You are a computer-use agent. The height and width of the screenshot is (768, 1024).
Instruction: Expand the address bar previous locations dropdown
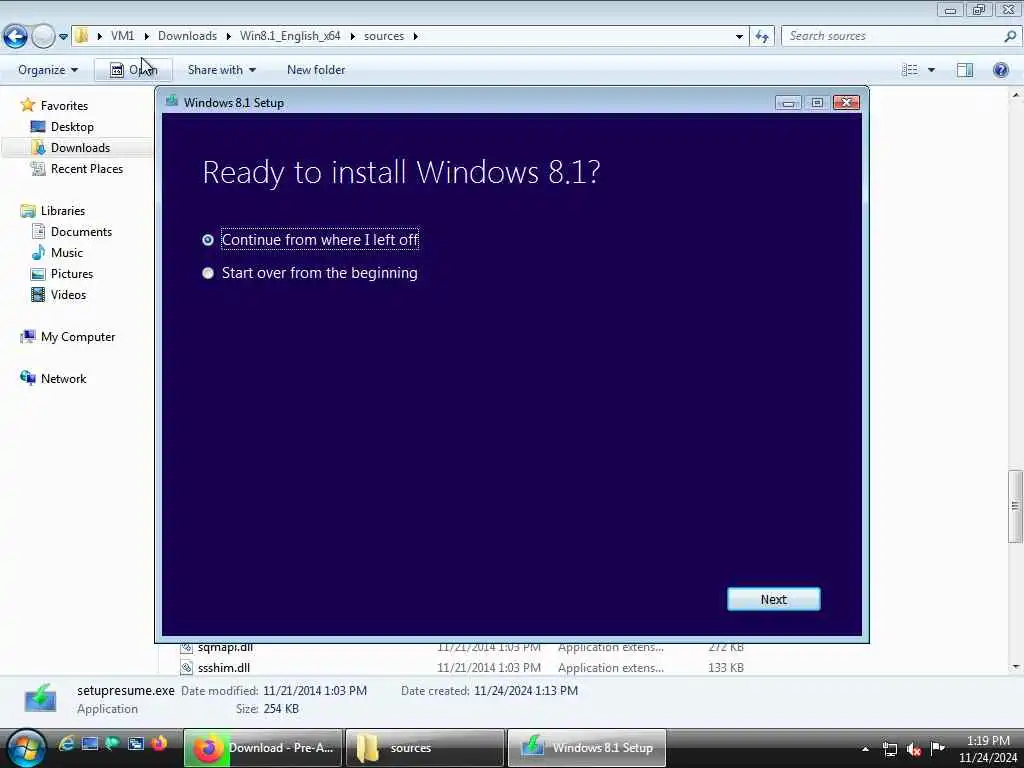(739, 36)
